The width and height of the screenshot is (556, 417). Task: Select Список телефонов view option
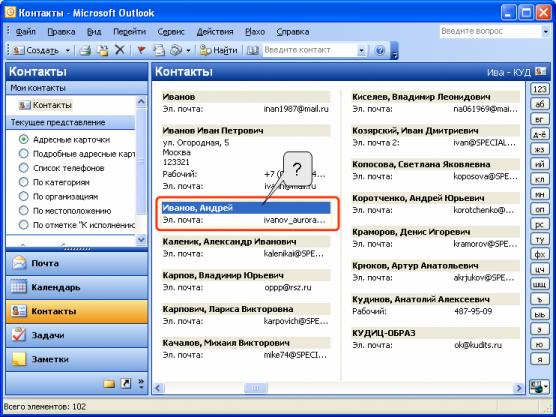click(x=61, y=168)
